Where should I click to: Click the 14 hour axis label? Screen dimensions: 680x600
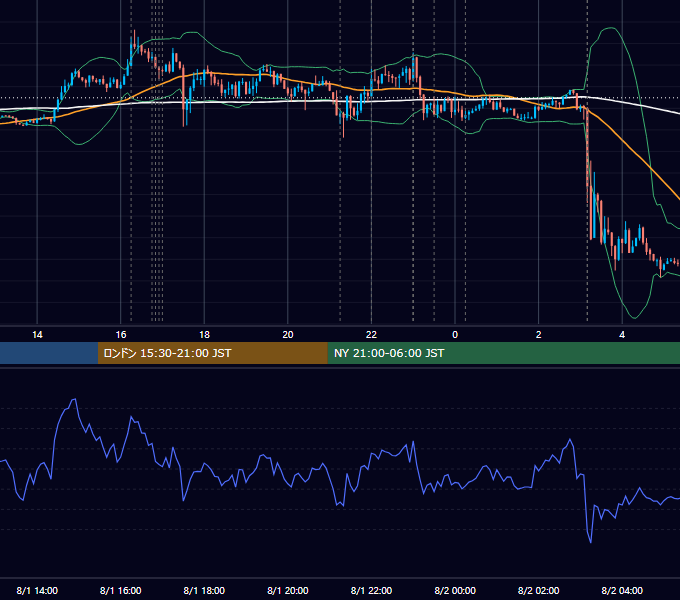(37, 335)
